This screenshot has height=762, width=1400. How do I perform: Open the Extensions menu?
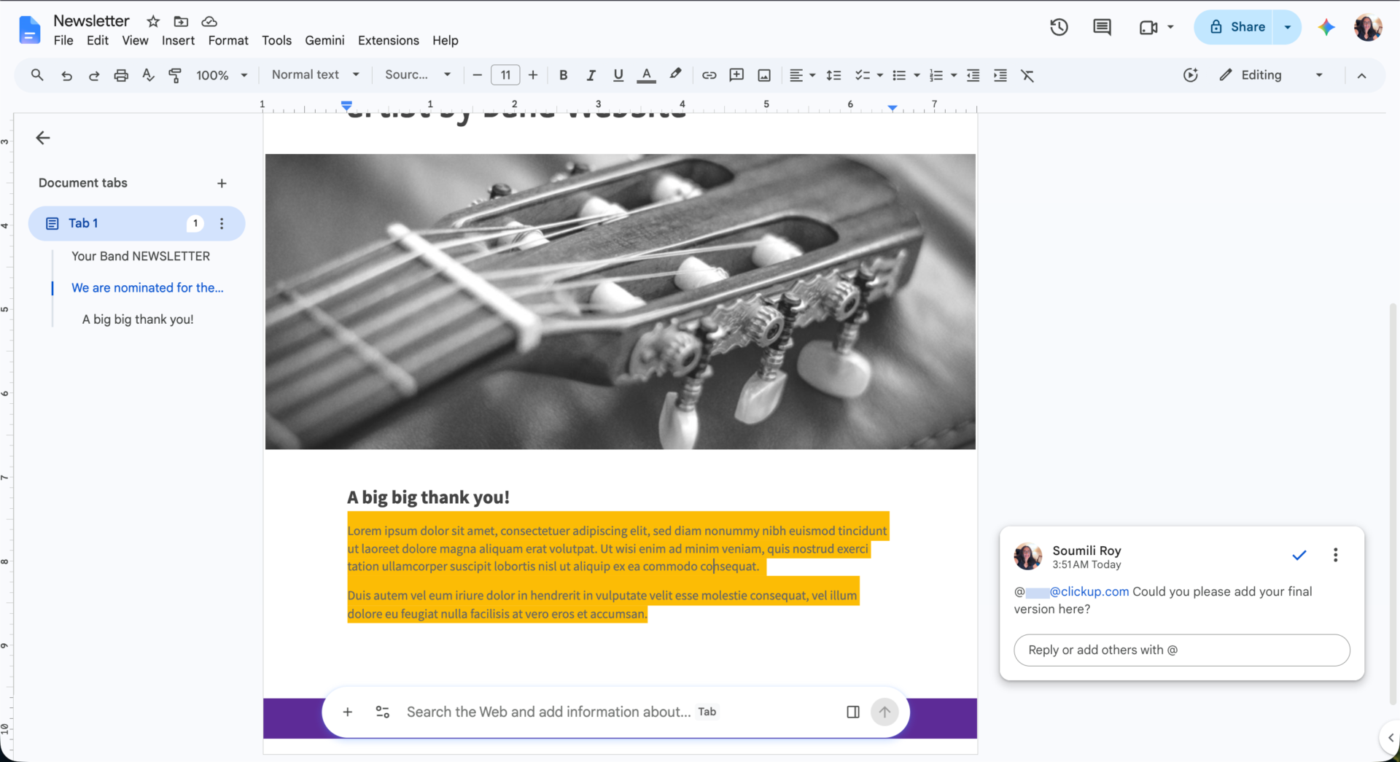pyautogui.click(x=388, y=41)
